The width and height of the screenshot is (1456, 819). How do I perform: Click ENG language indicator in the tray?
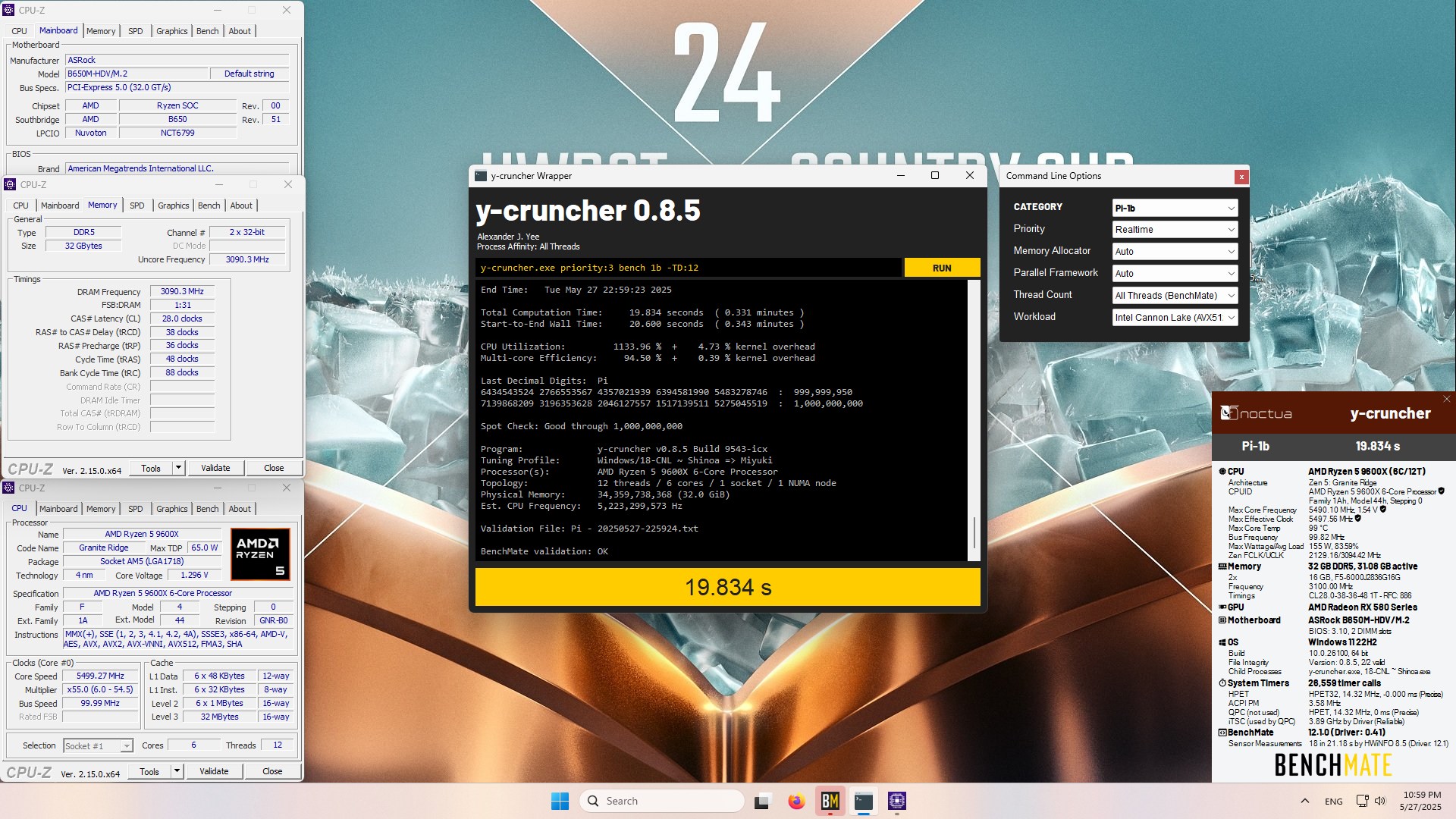click(x=1333, y=801)
